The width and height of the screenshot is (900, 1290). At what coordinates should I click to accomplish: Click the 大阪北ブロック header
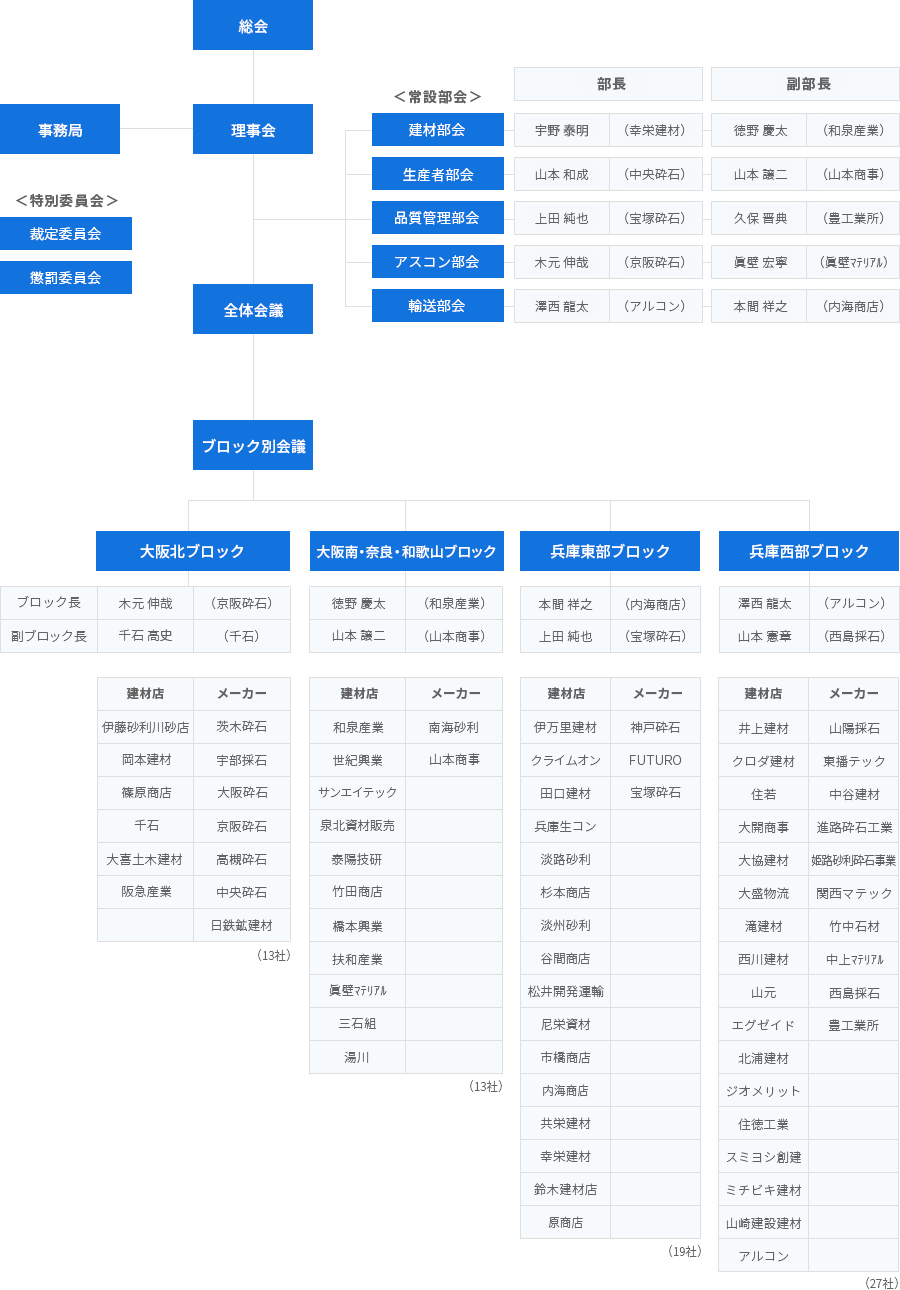tap(193, 551)
